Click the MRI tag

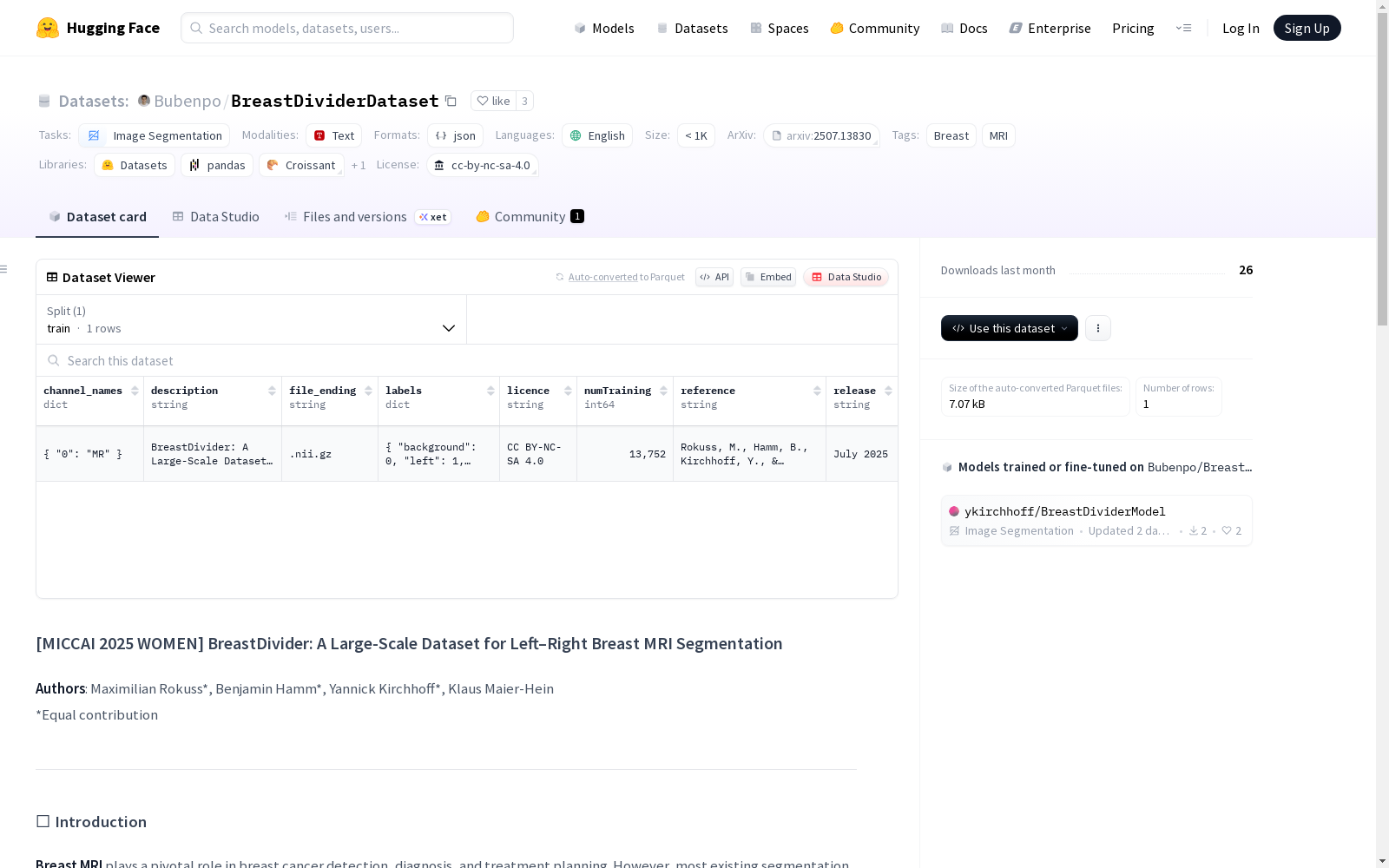[x=998, y=135]
